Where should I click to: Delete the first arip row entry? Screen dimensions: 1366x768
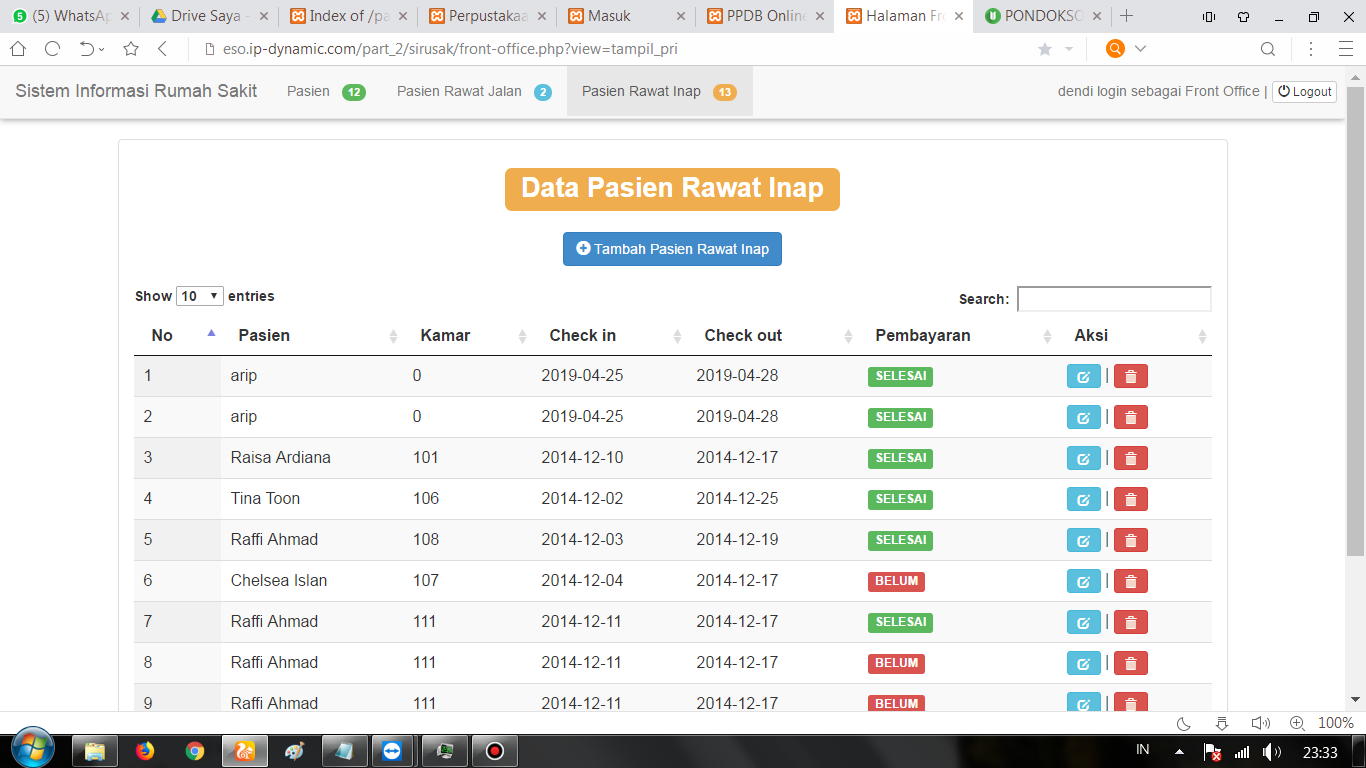pos(1130,376)
